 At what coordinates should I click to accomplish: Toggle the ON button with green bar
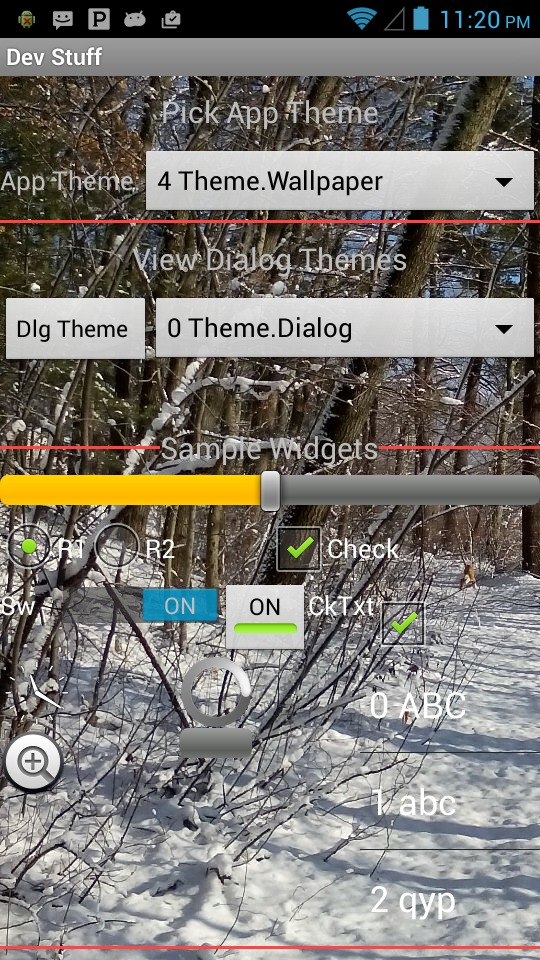(264, 617)
